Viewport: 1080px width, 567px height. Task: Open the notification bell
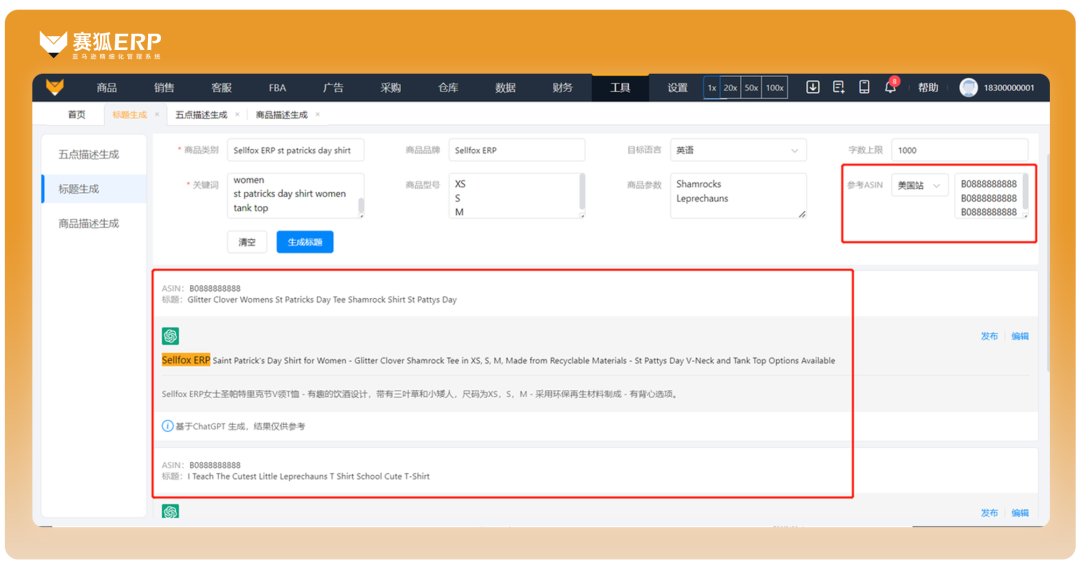tap(890, 88)
